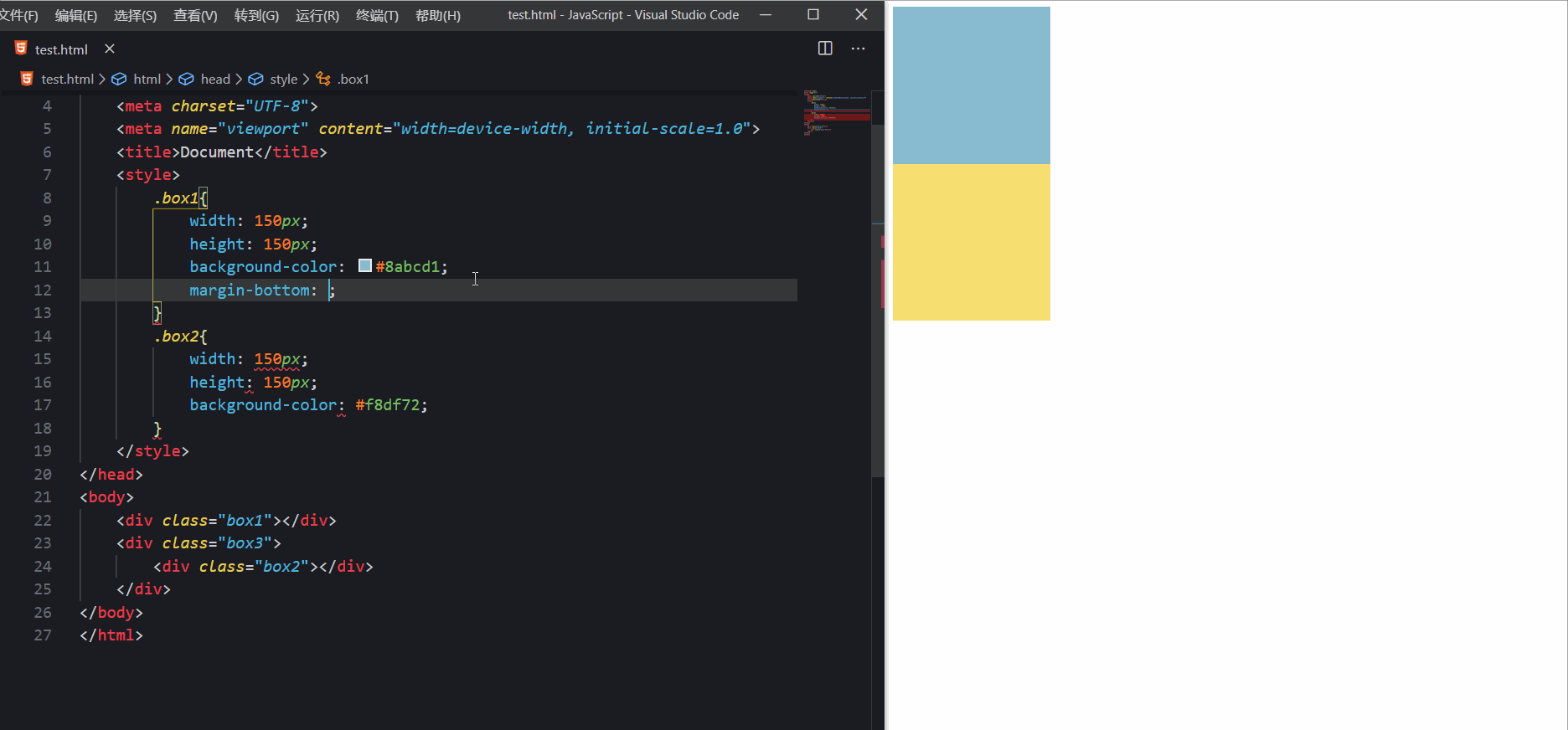Image resolution: width=1568 pixels, height=730 pixels.
Task: Open the html breadcrumb dropdown
Action: (x=147, y=79)
